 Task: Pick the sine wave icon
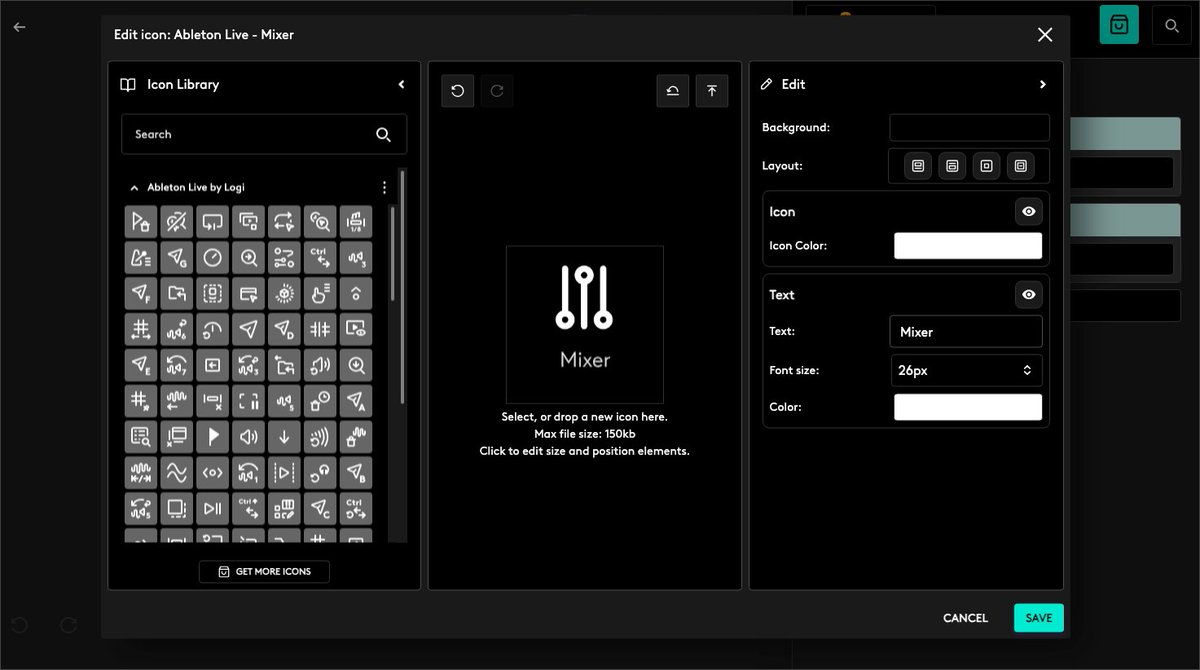pos(176,473)
